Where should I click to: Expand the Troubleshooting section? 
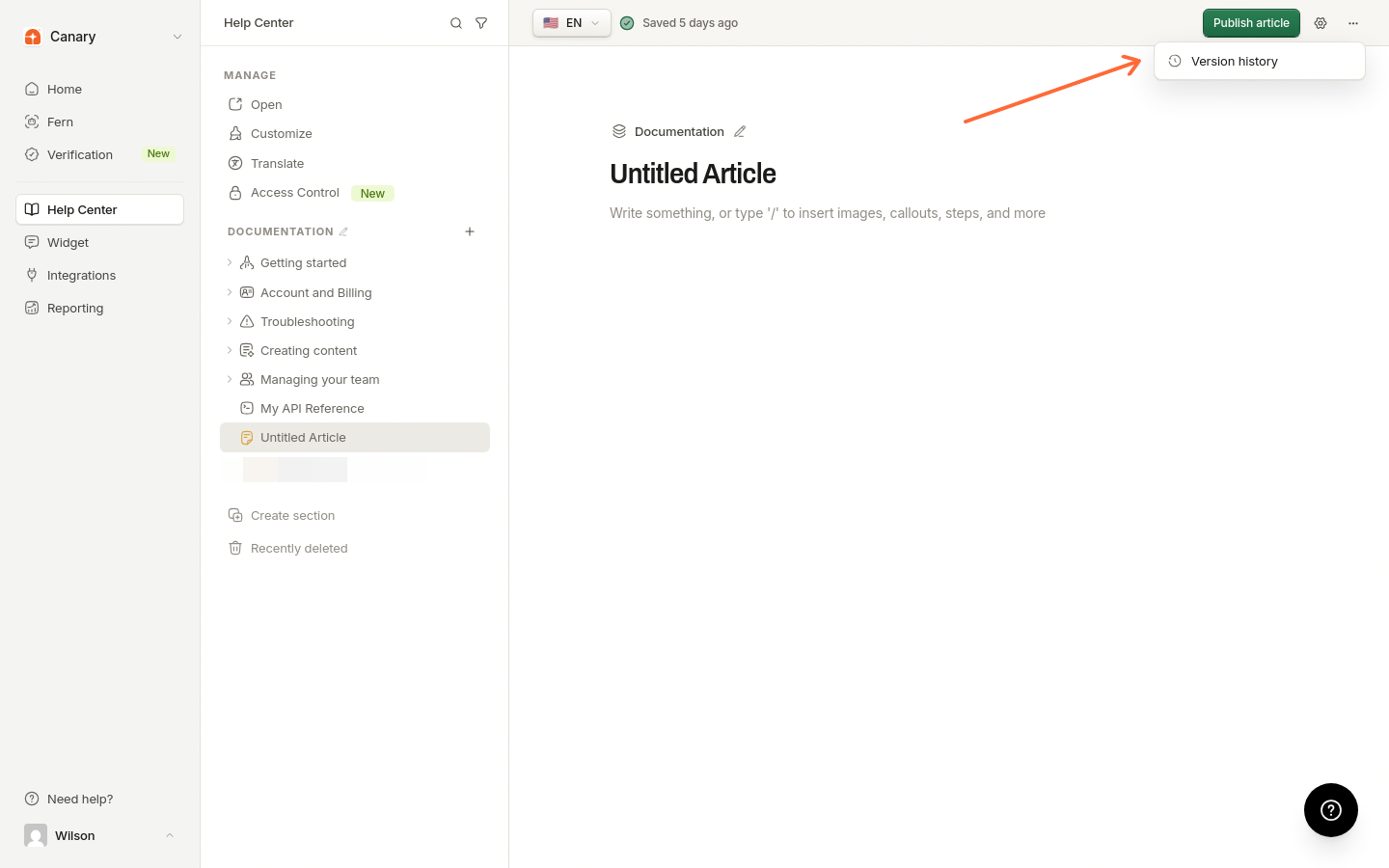230,321
